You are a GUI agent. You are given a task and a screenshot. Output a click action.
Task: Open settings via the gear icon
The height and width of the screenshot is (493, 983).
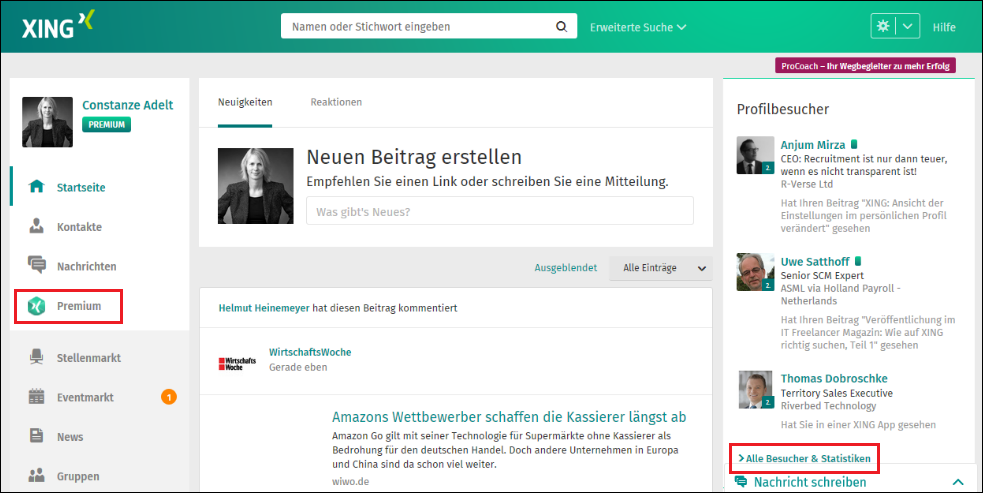coord(883,26)
